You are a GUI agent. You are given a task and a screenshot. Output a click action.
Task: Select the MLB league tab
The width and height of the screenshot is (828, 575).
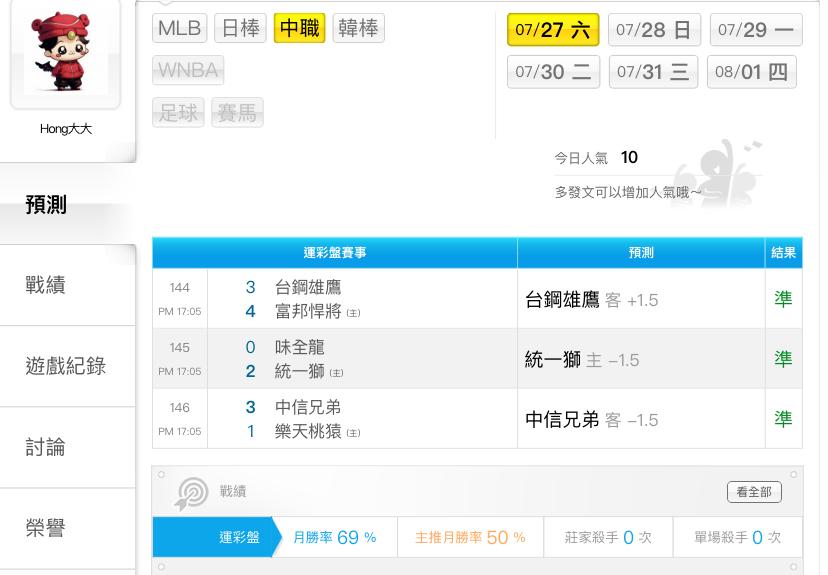point(180,29)
